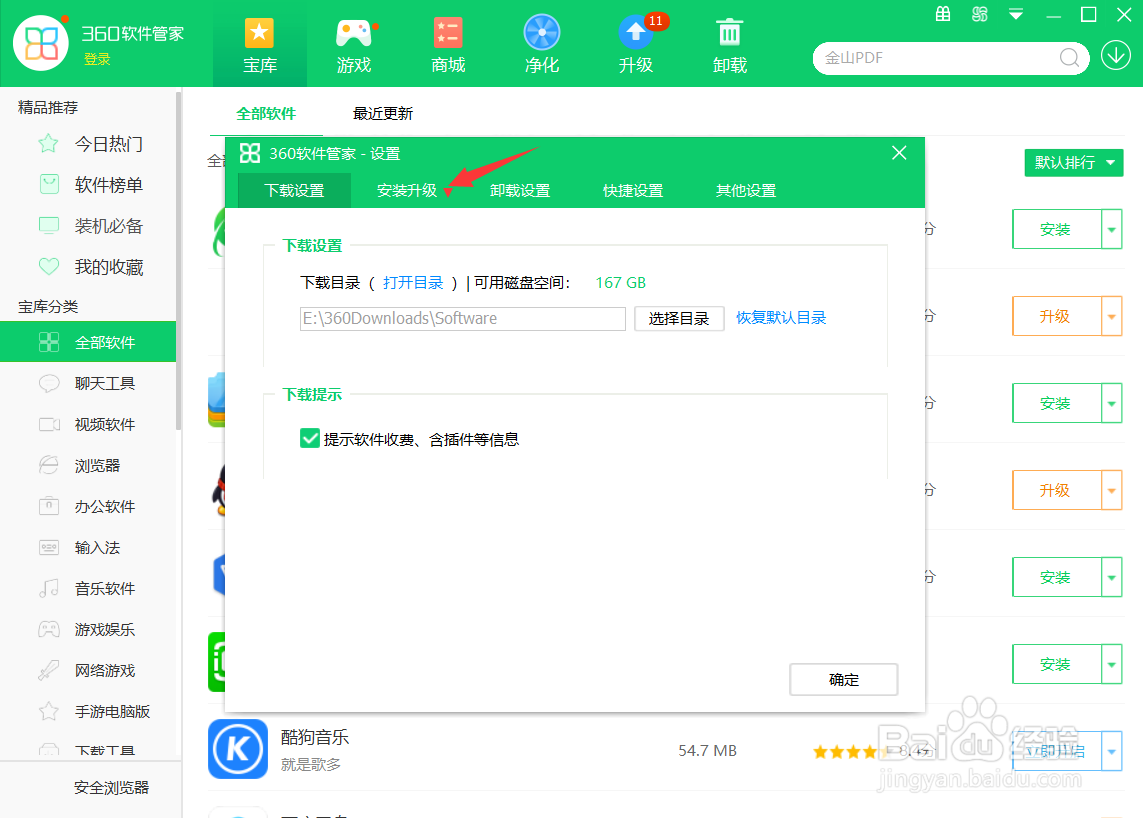Click the first 安装 button
1143x818 pixels.
point(1056,229)
